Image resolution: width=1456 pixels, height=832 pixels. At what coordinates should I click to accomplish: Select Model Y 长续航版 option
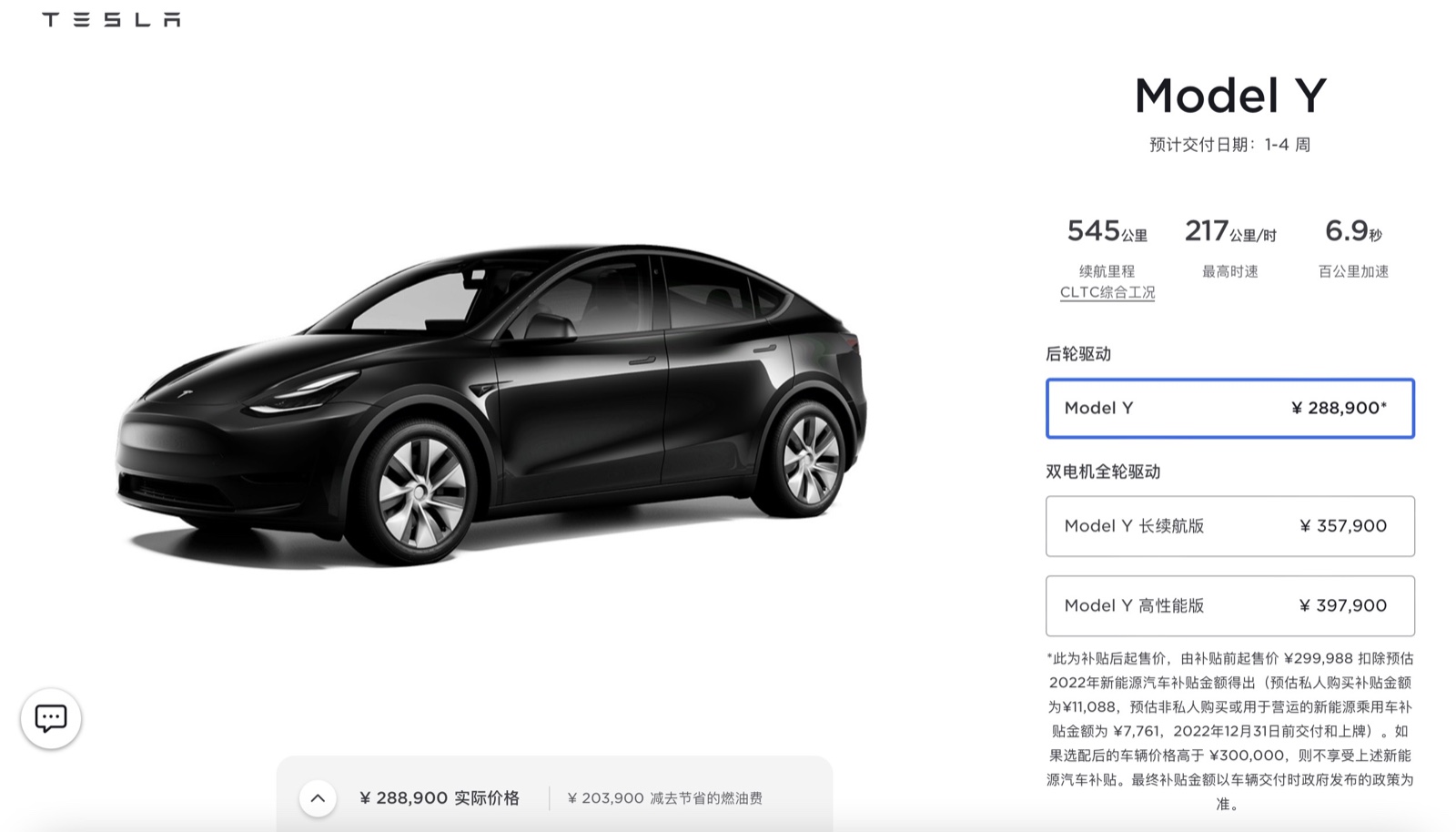pos(1230,526)
